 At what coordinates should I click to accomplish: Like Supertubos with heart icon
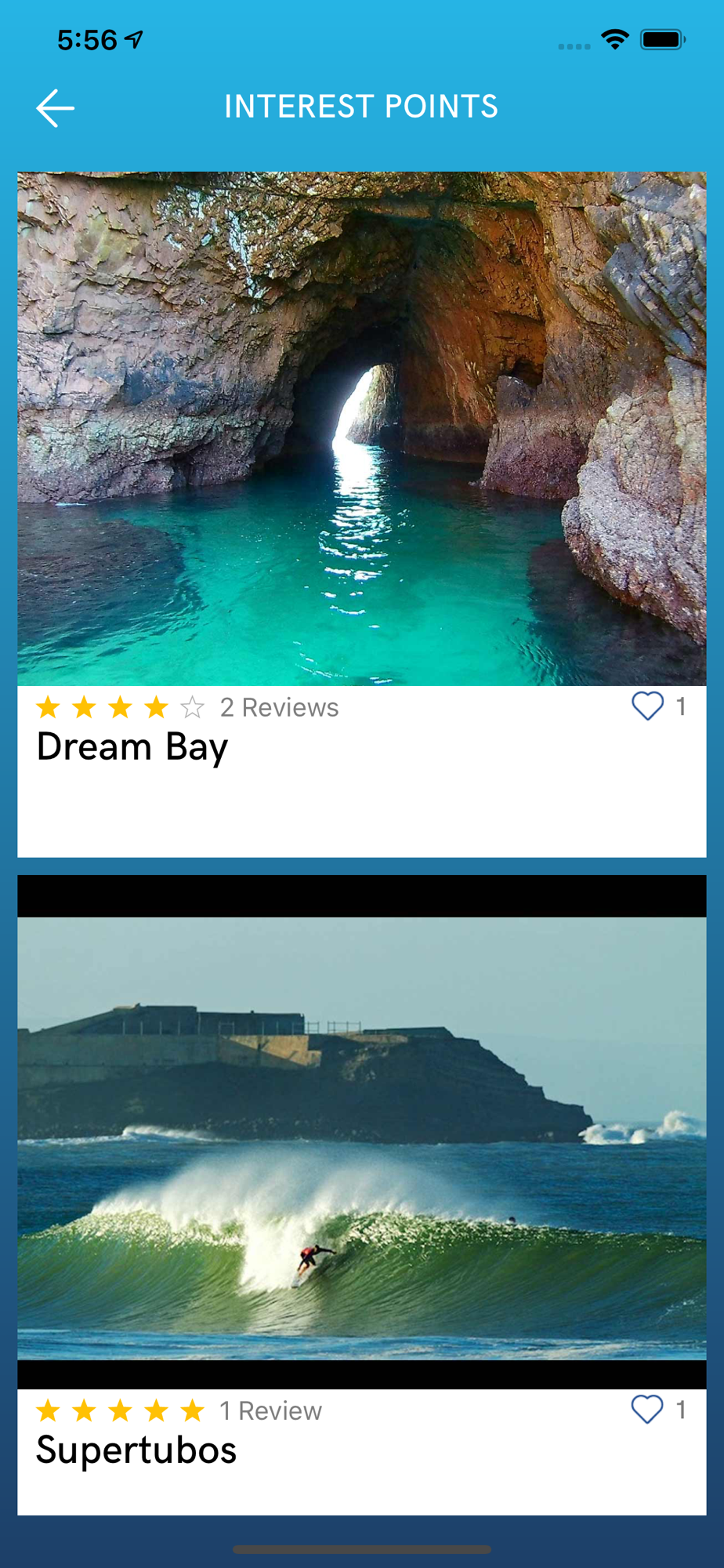(x=647, y=1409)
